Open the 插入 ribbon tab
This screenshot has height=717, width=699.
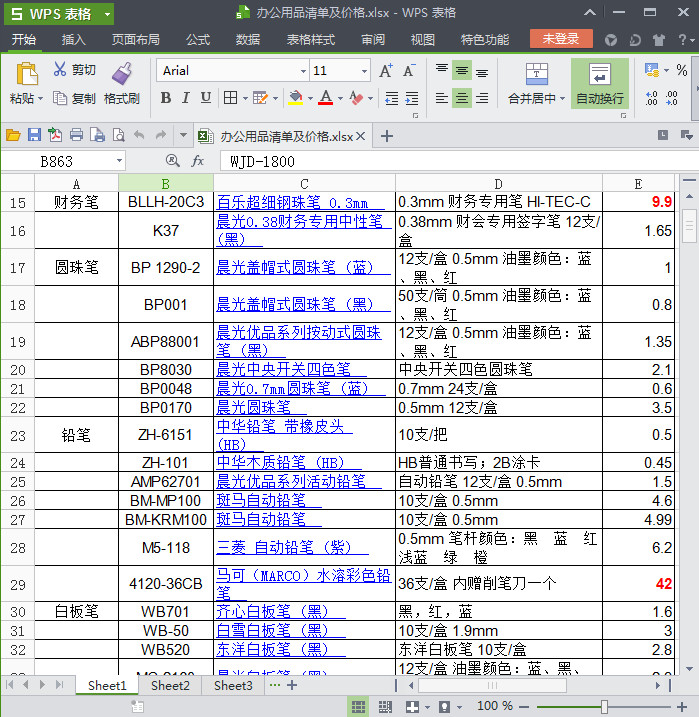[x=74, y=40]
